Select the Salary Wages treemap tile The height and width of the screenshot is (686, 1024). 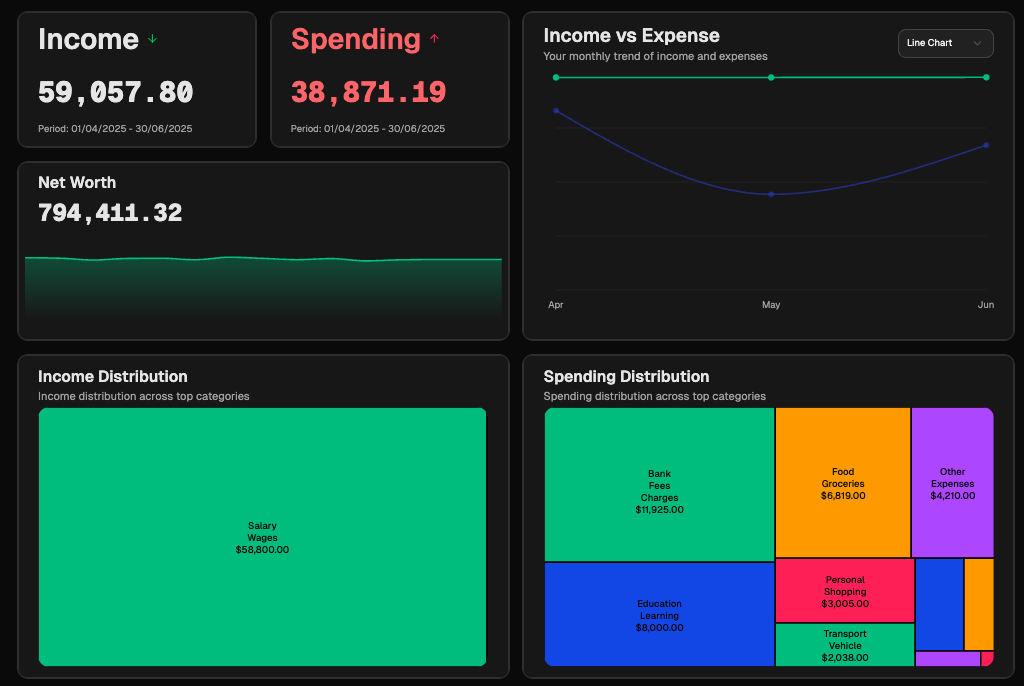262,537
